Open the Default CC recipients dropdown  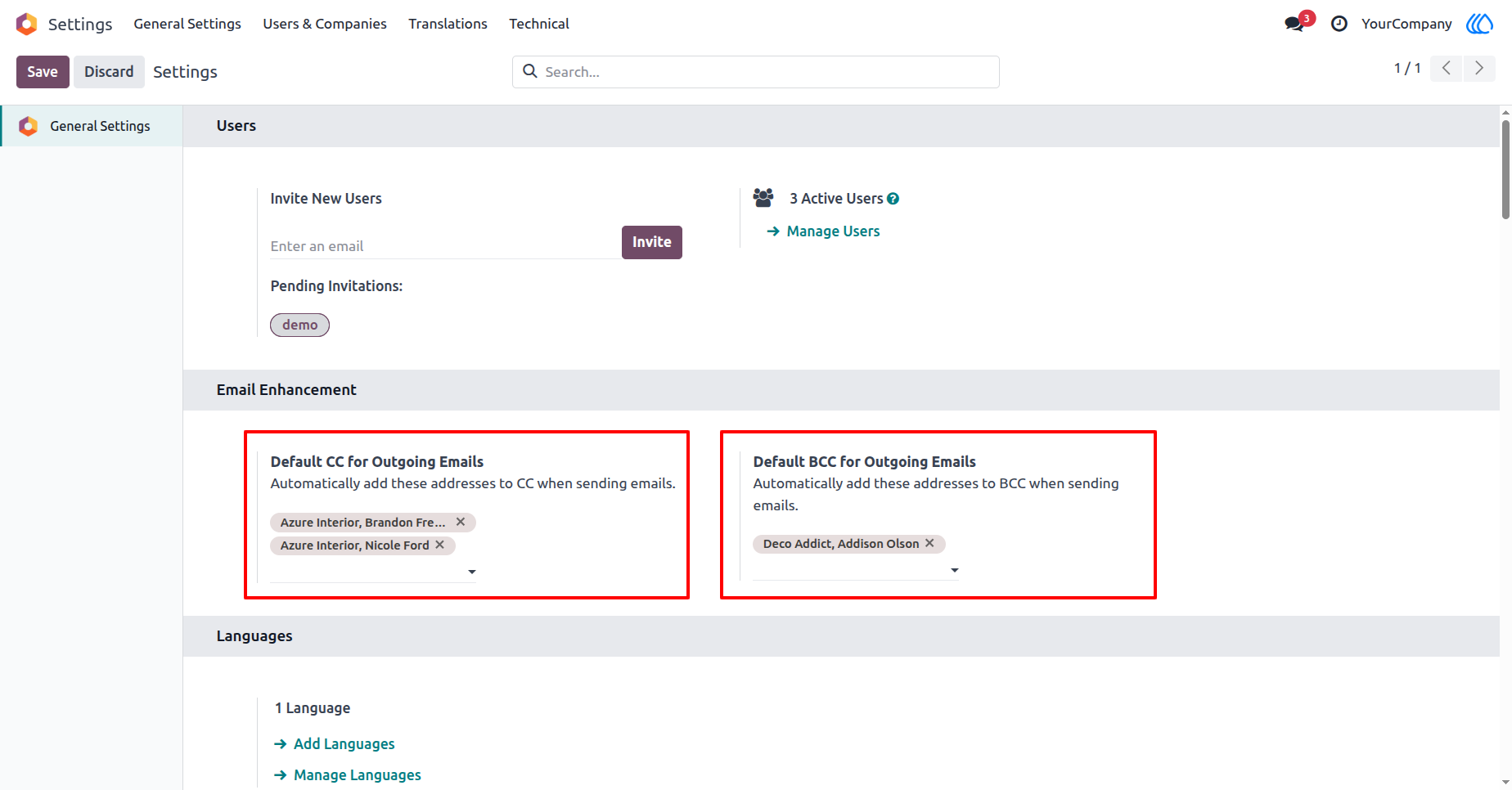pos(472,572)
